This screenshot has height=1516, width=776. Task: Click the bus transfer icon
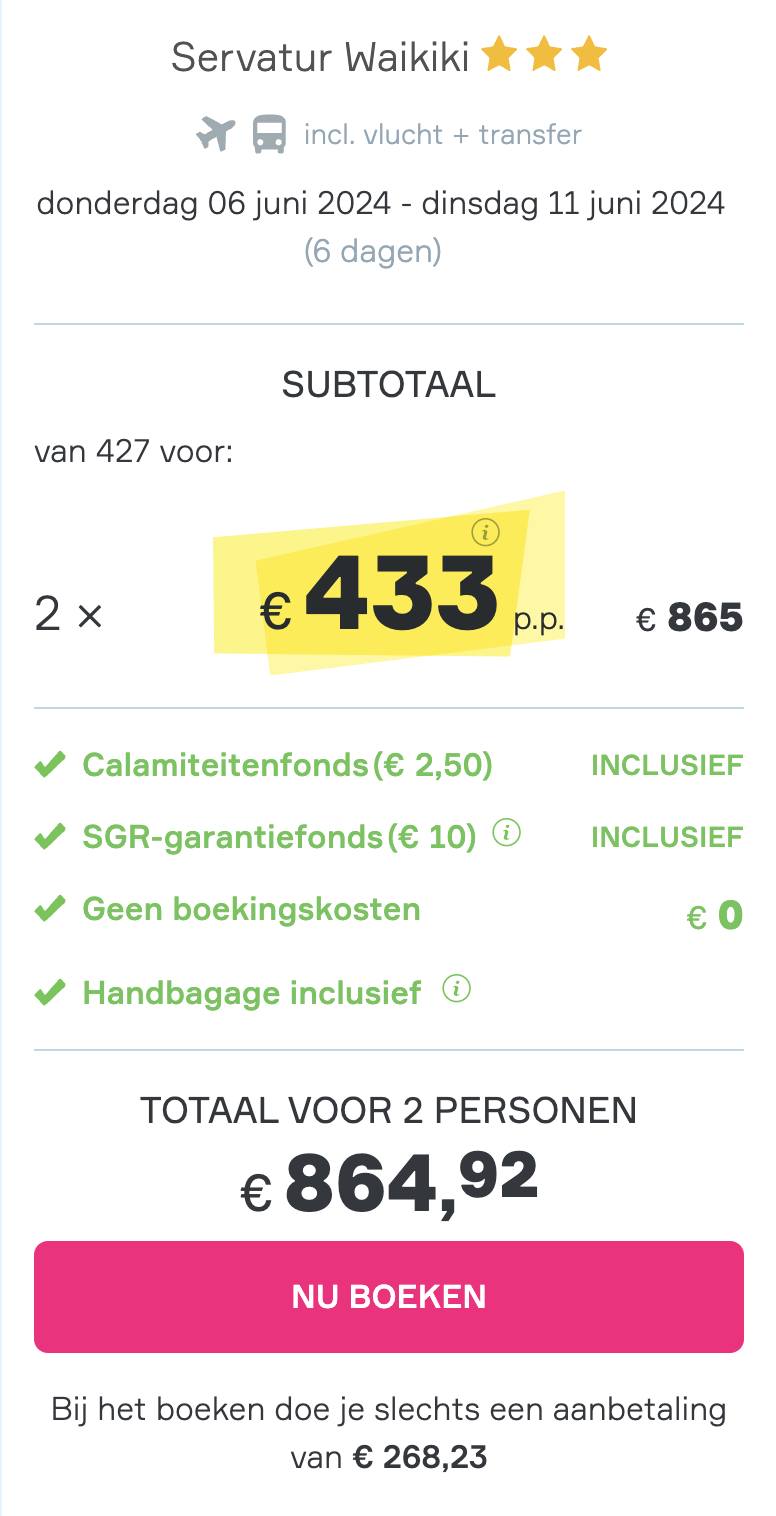point(269,134)
